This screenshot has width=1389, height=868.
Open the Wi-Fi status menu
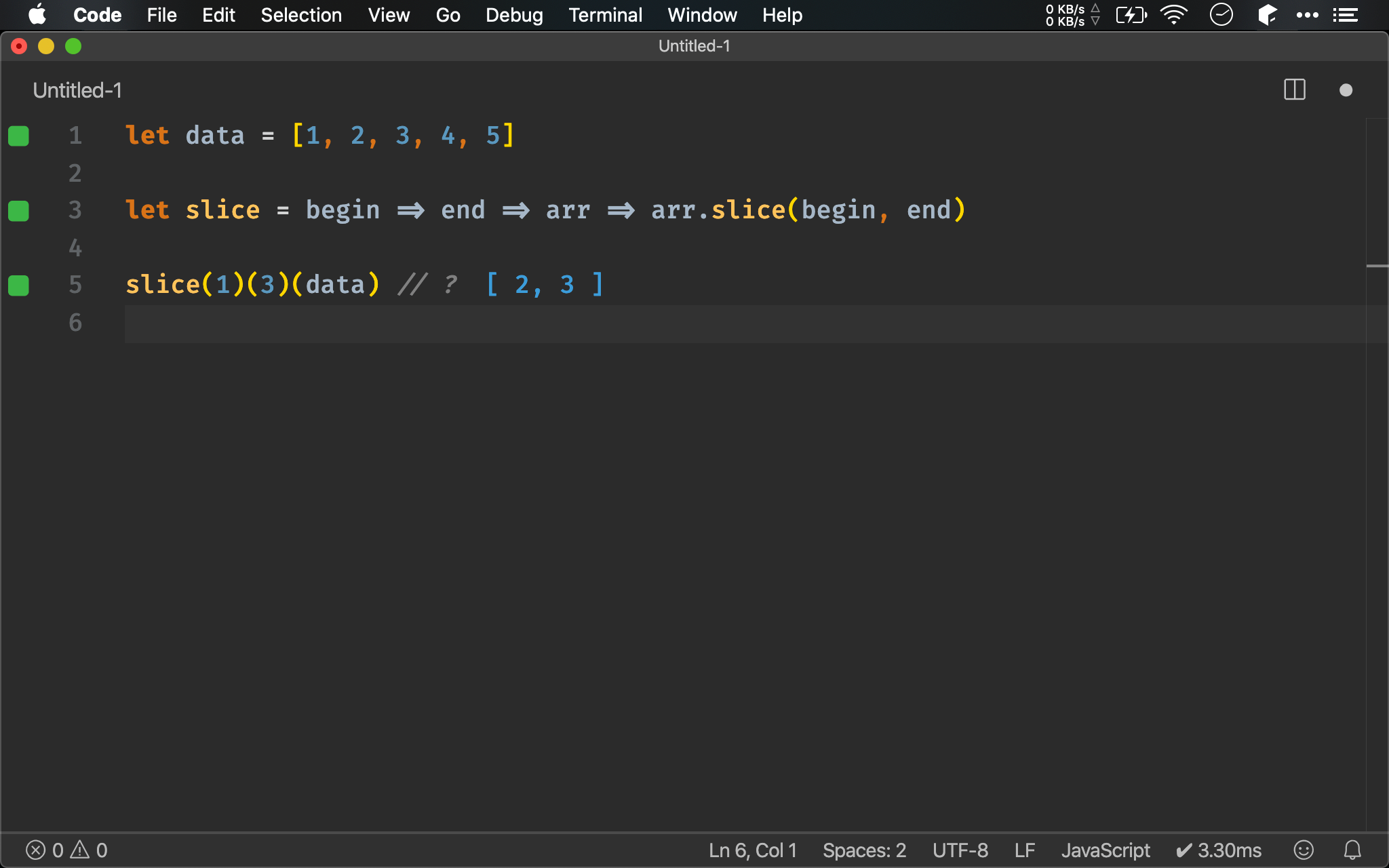point(1174,15)
